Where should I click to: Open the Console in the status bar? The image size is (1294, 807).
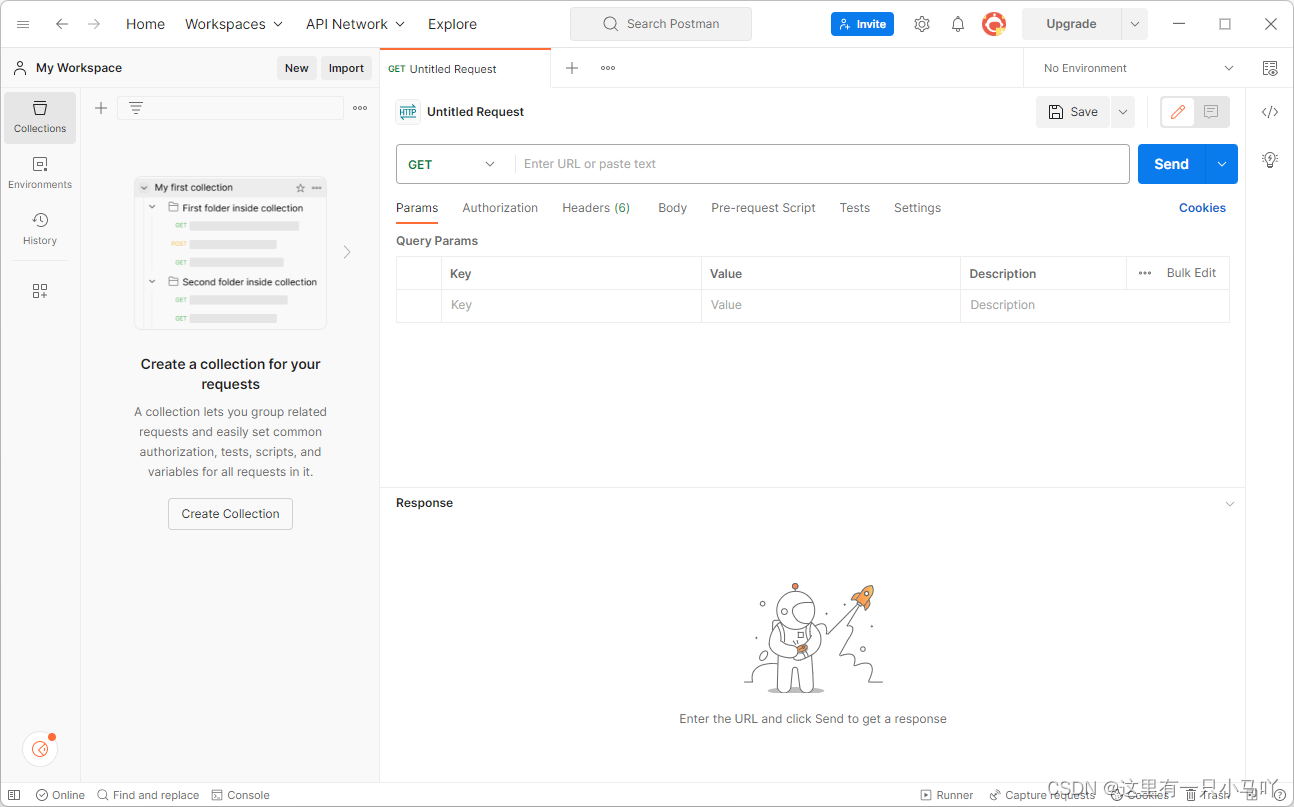click(241, 795)
